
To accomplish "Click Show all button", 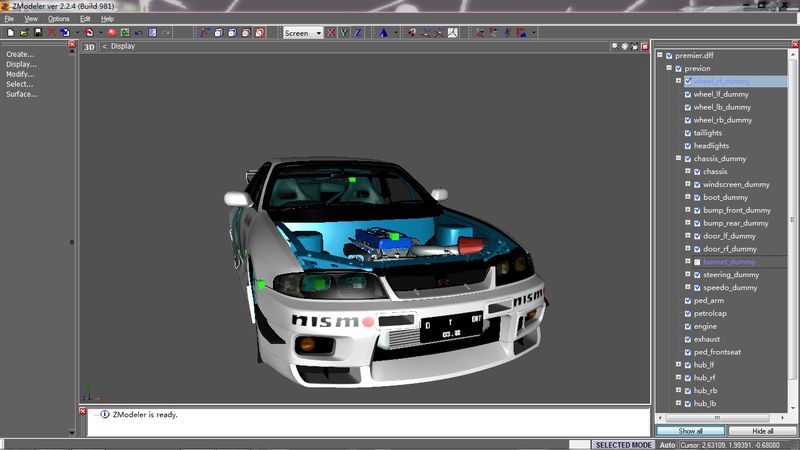I will tap(690, 431).
